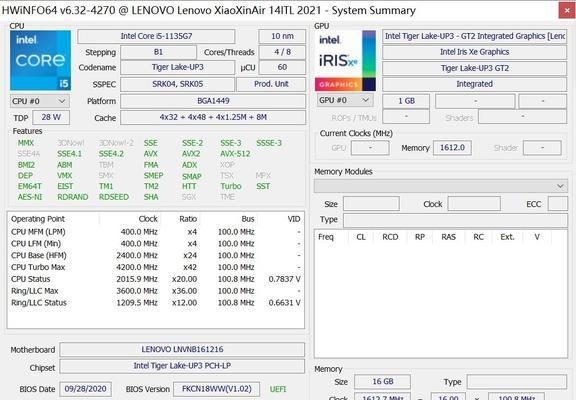Click the TDP 28 W value
Image resolution: width=576 pixels, height=400 pixels.
[51, 118]
